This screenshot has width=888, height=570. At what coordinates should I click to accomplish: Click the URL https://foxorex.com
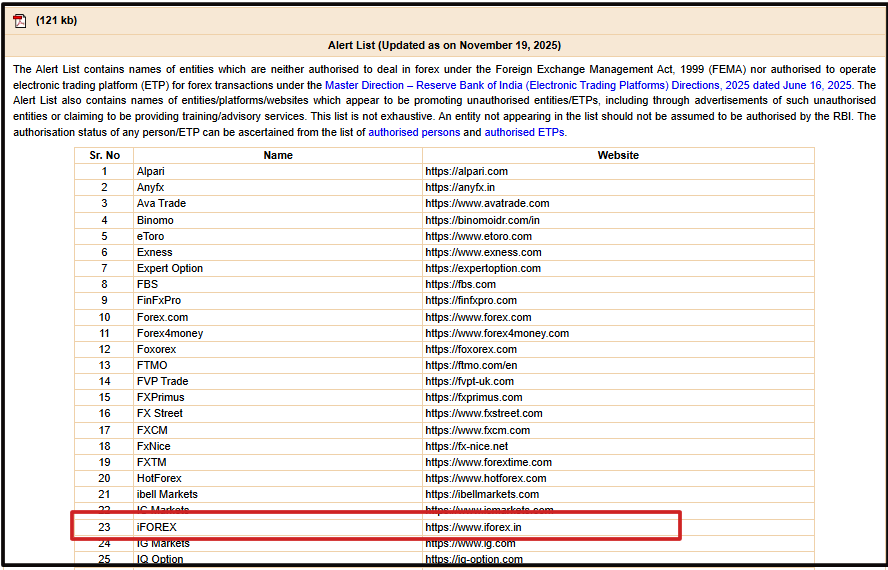pyautogui.click(x=471, y=349)
